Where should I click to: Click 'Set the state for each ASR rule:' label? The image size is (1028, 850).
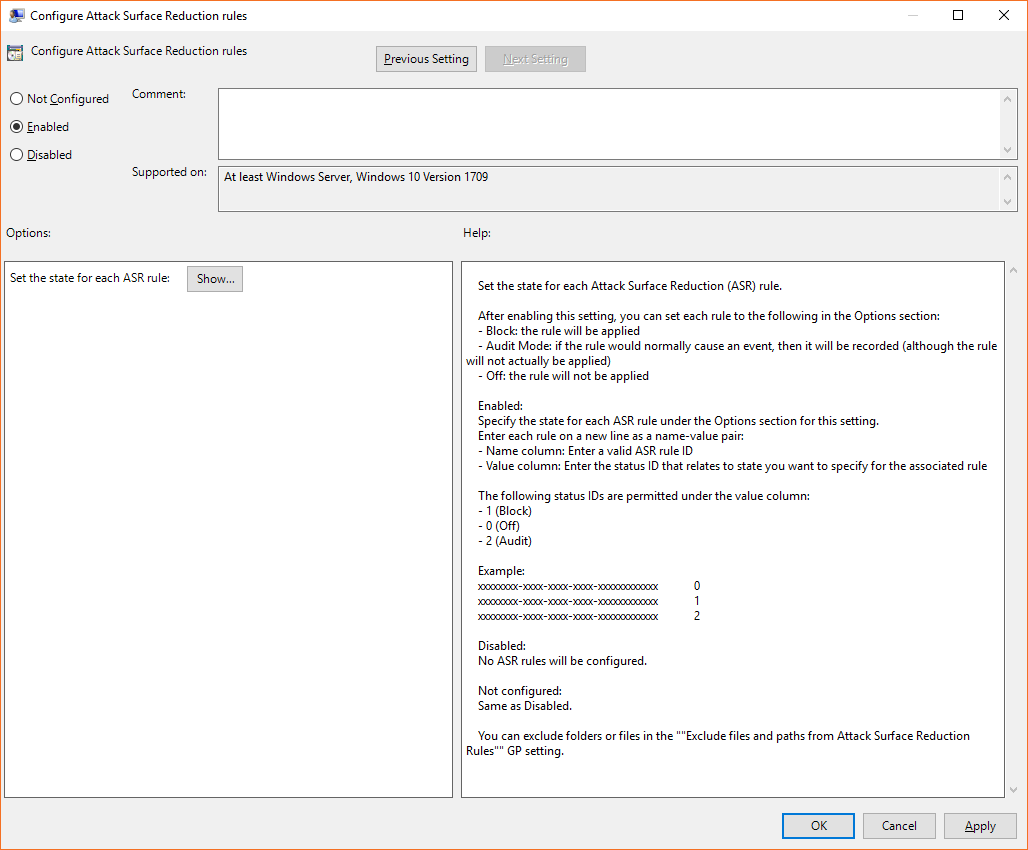point(90,278)
